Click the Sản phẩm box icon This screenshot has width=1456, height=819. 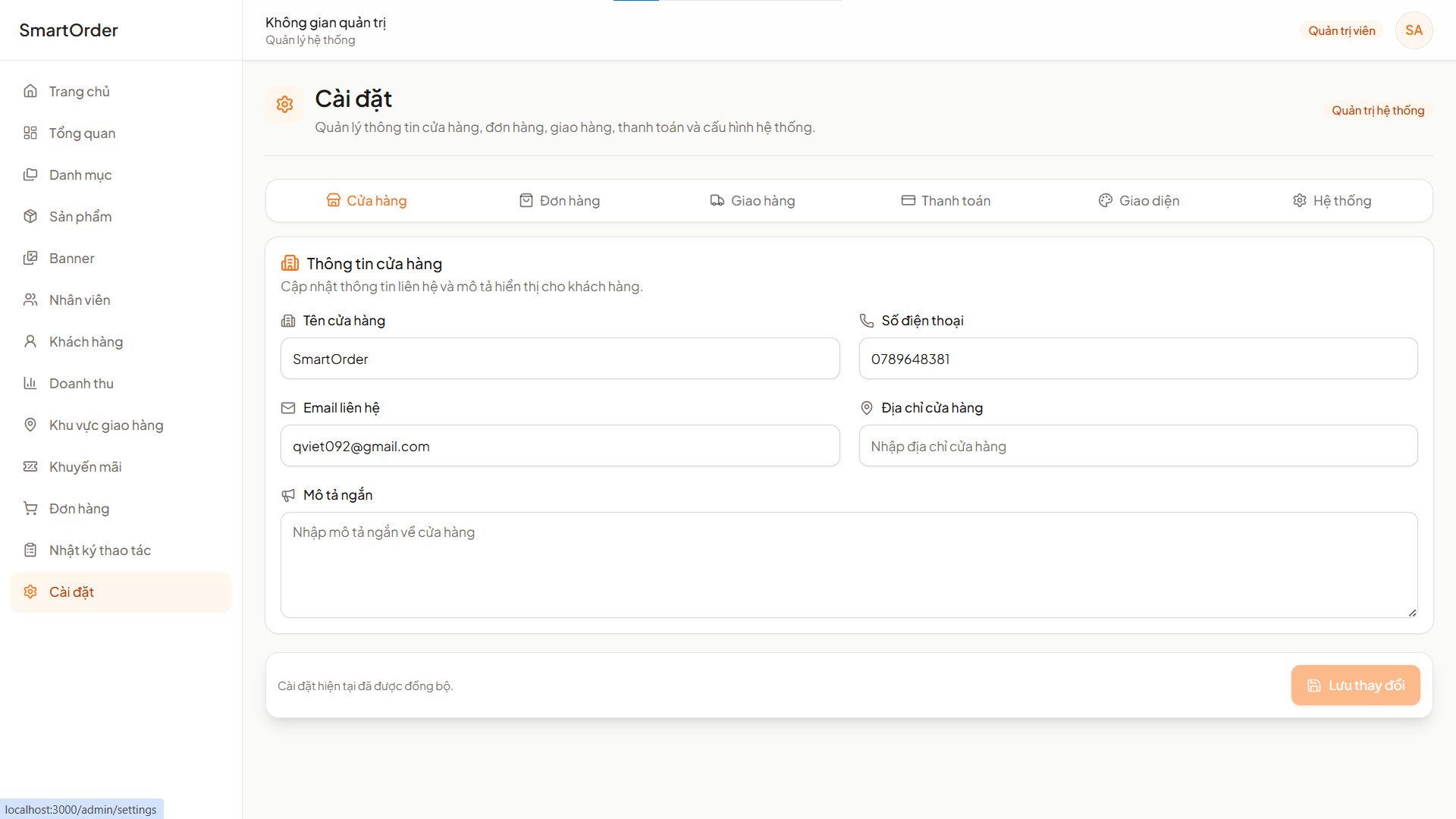point(30,216)
